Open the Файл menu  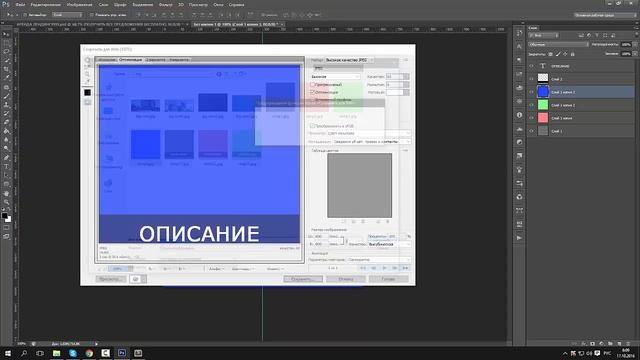[x=20, y=4]
